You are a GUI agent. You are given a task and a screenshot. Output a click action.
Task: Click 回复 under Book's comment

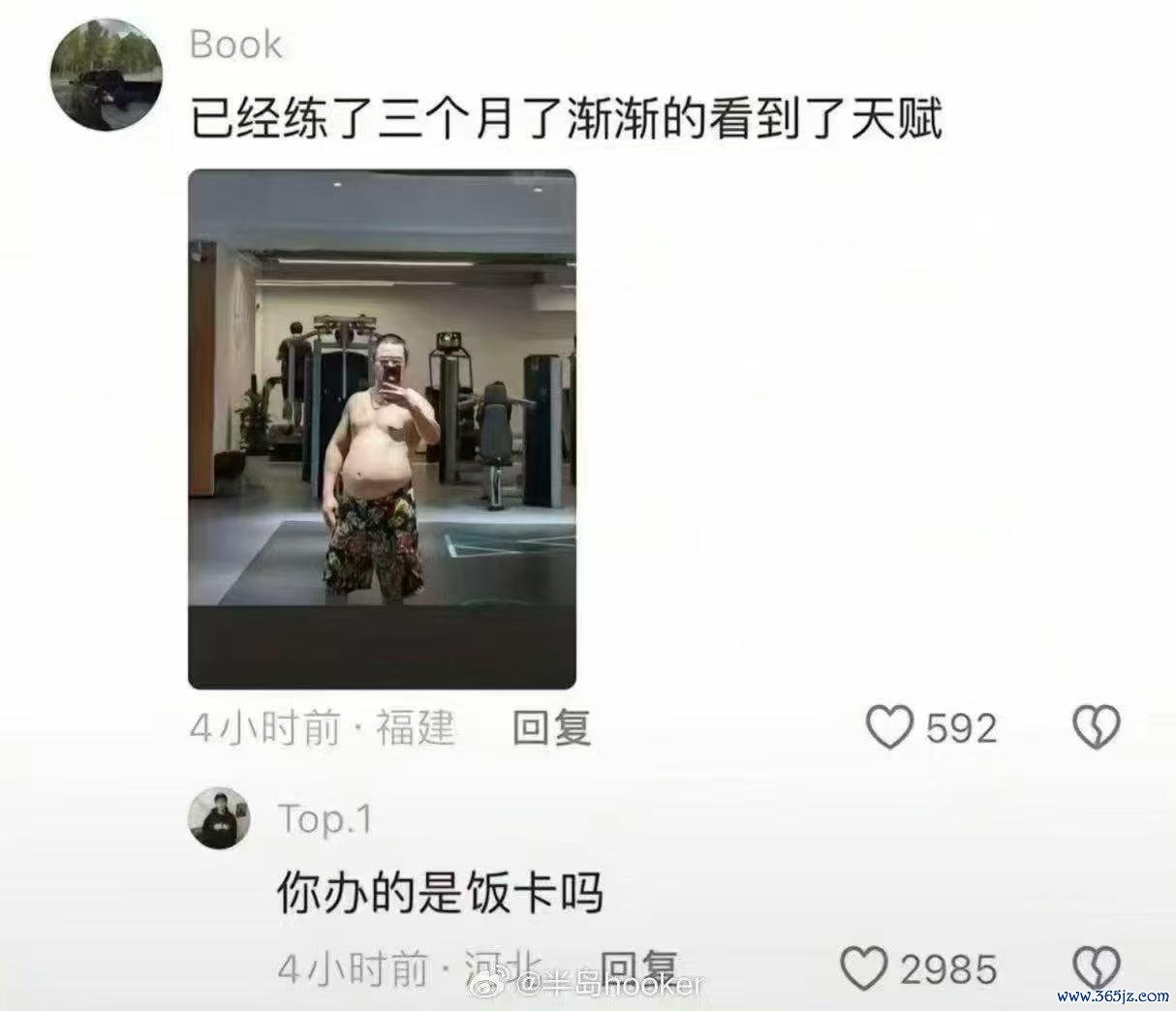click(x=551, y=727)
